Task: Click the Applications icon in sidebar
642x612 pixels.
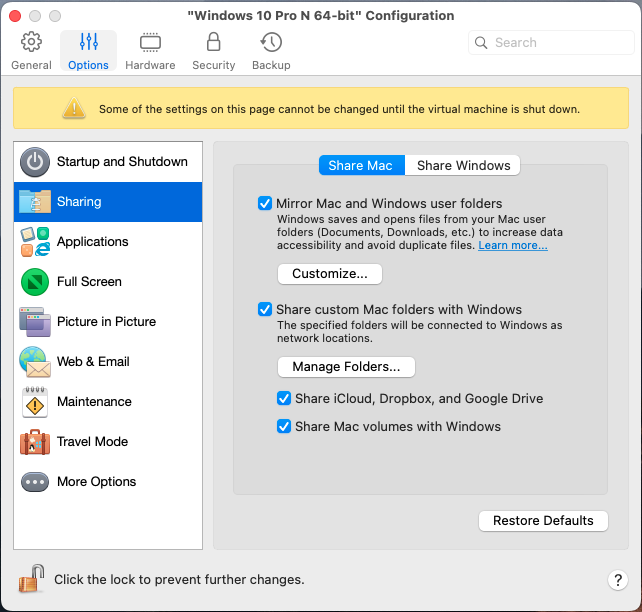Action: [x=35, y=242]
